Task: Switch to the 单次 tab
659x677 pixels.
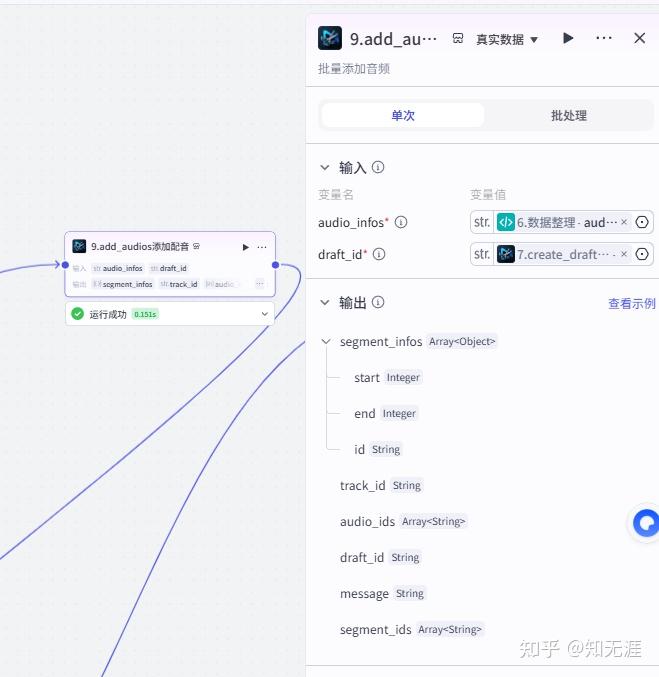Action: (402, 115)
